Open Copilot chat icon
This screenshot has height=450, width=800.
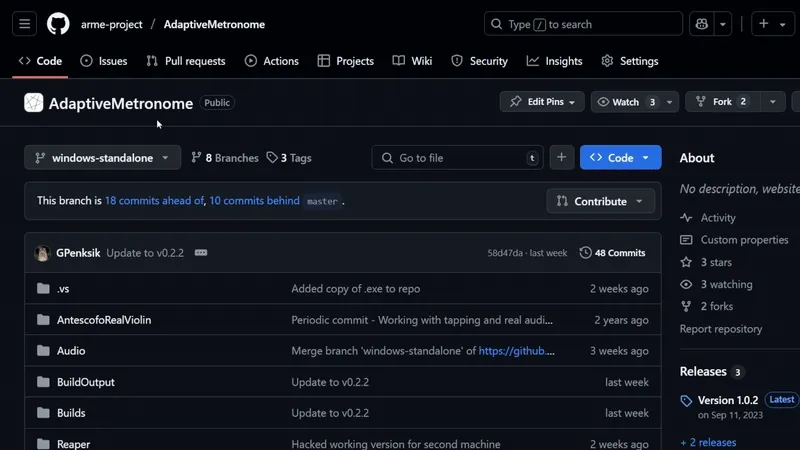[x=700, y=24]
